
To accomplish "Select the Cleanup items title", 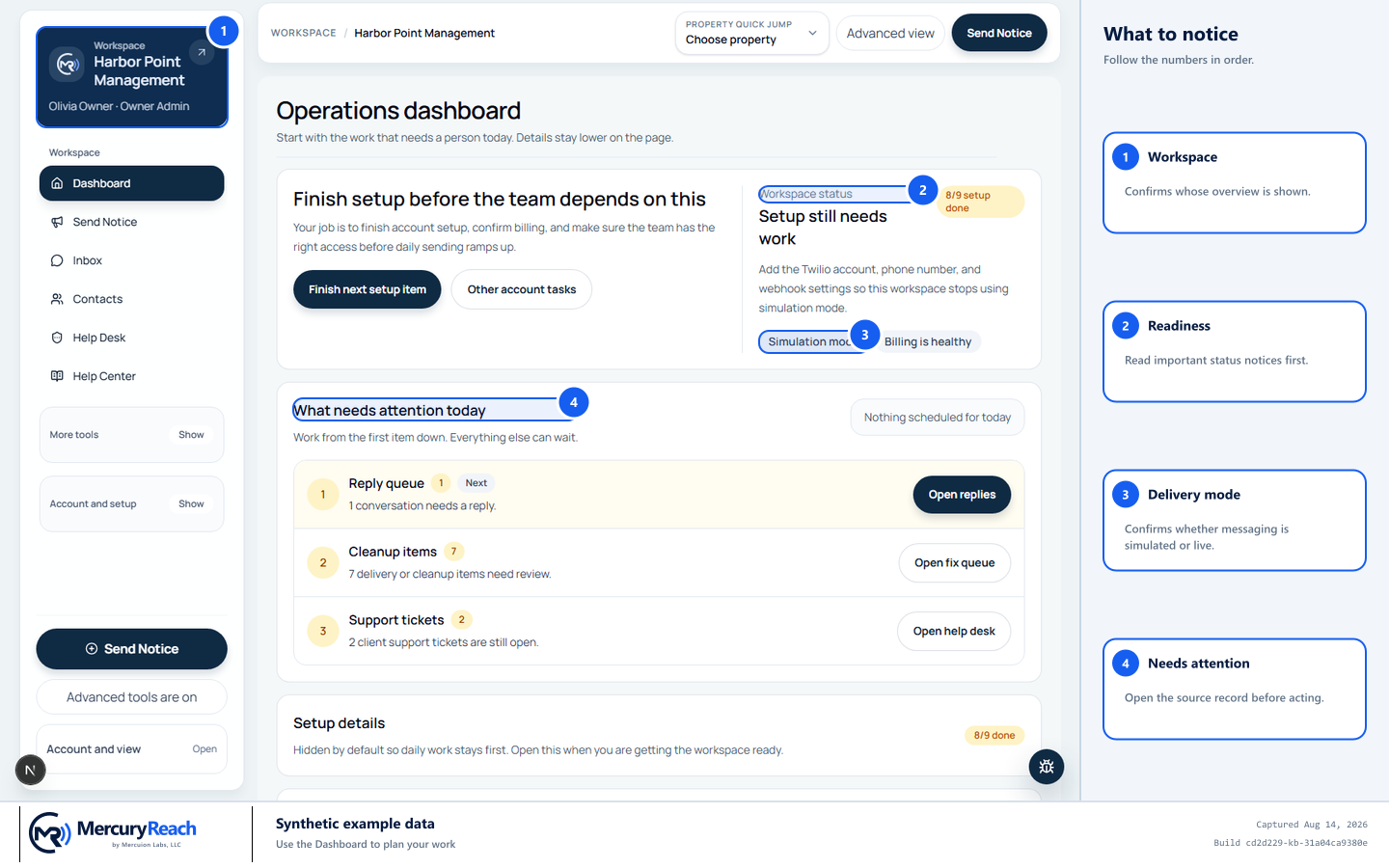I will tap(393, 552).
